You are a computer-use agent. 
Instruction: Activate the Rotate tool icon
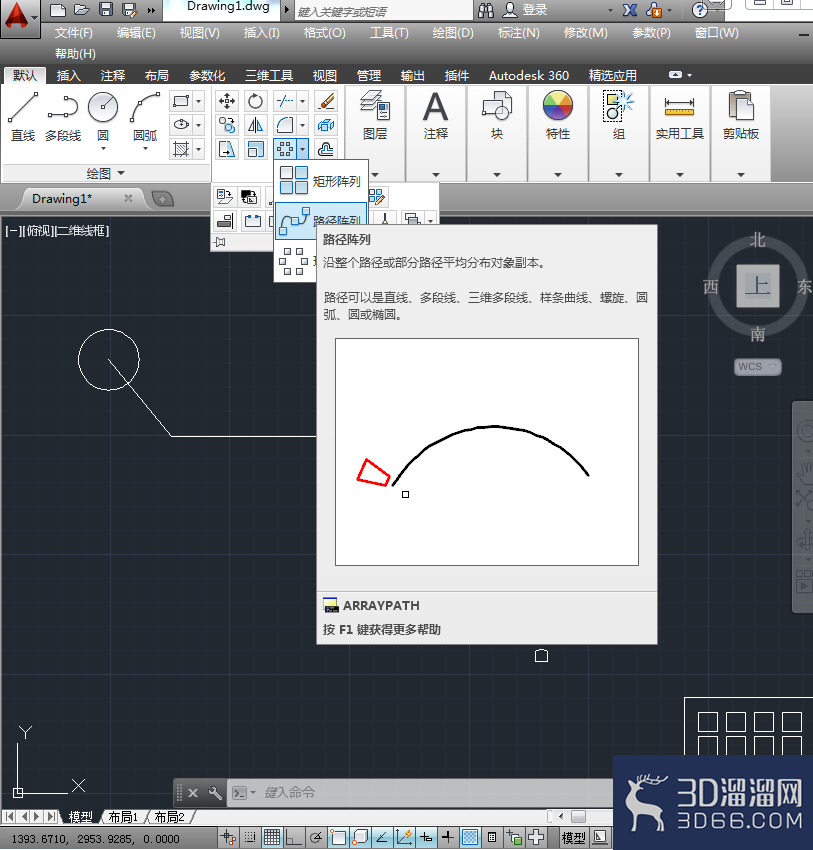coord(255,101)
